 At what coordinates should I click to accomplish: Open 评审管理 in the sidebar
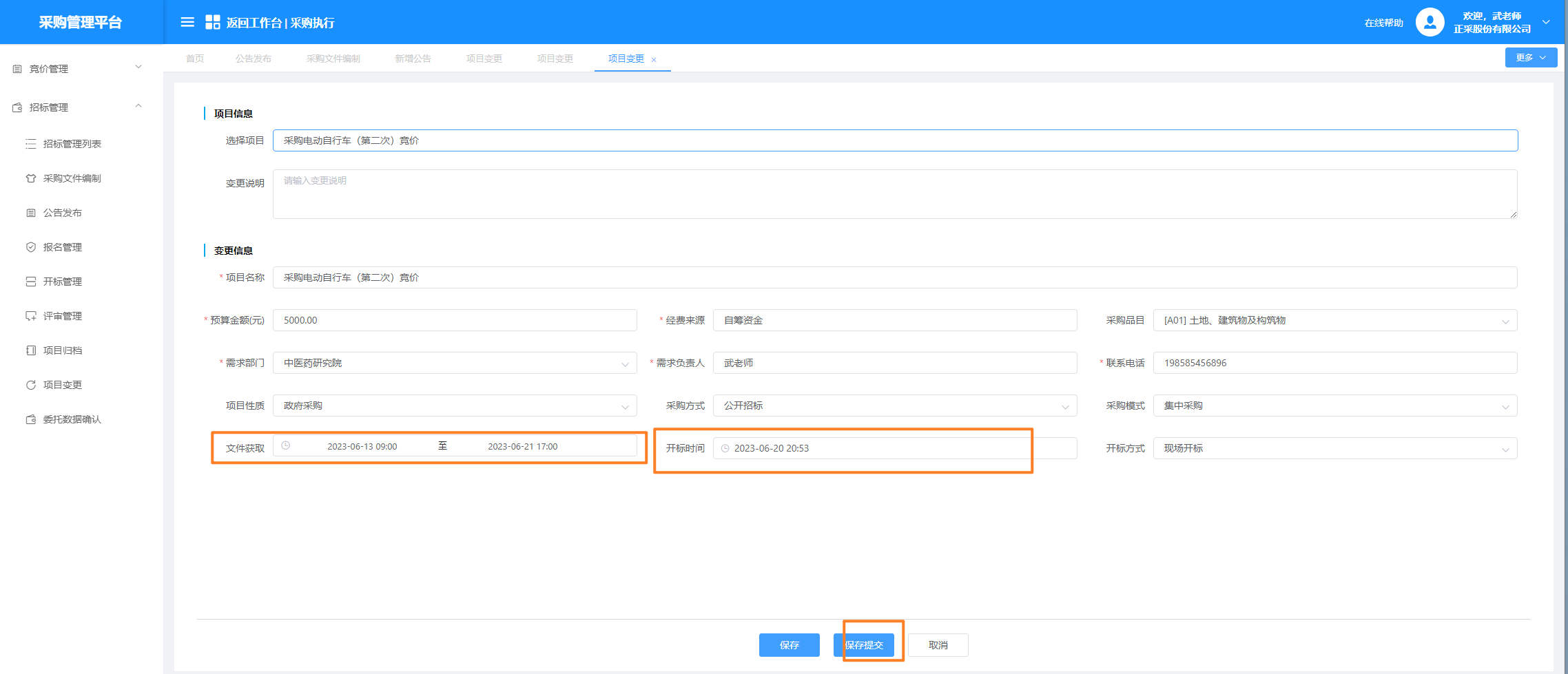(62, 316)
